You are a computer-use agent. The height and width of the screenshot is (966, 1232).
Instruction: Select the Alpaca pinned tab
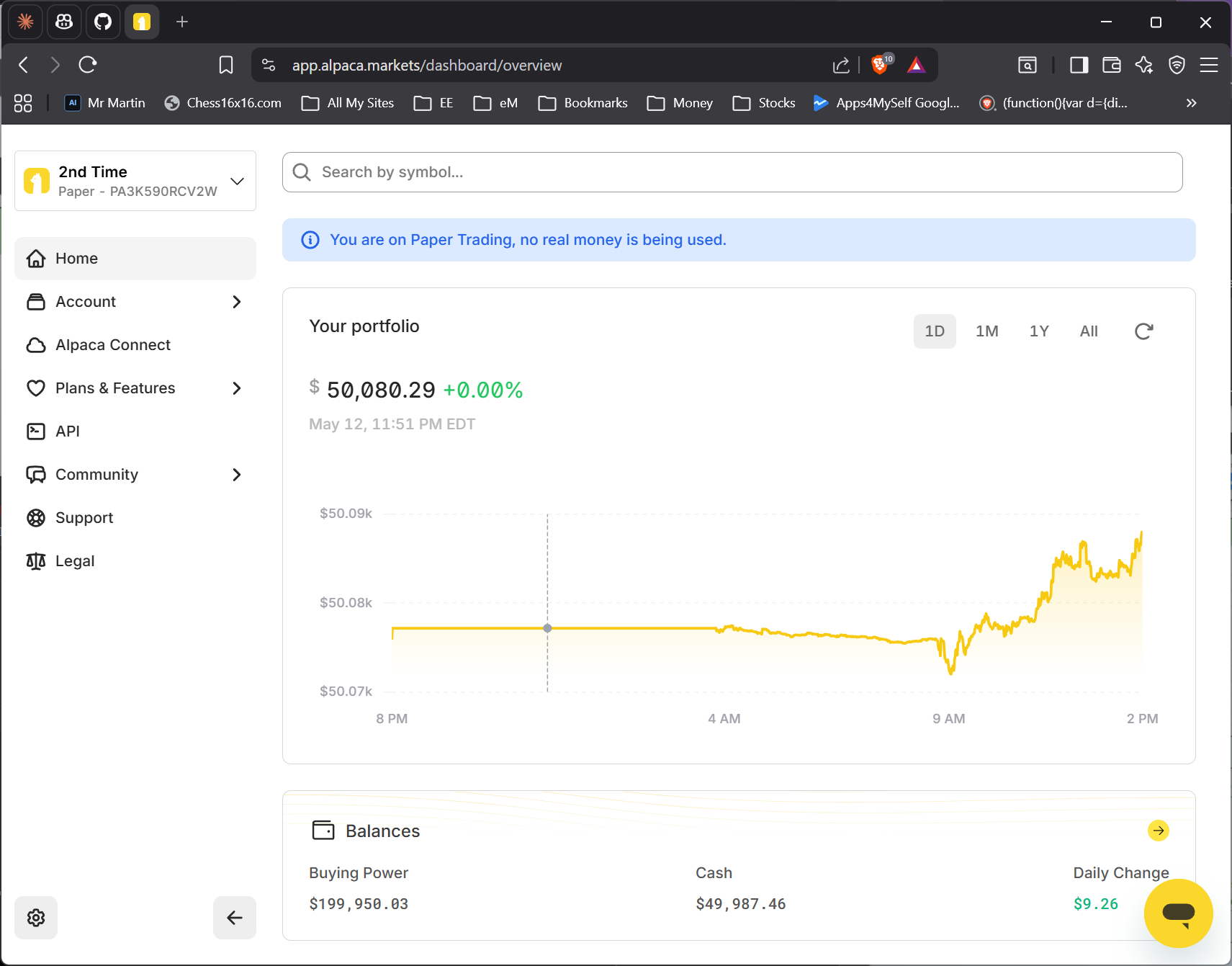click(142, 22)
